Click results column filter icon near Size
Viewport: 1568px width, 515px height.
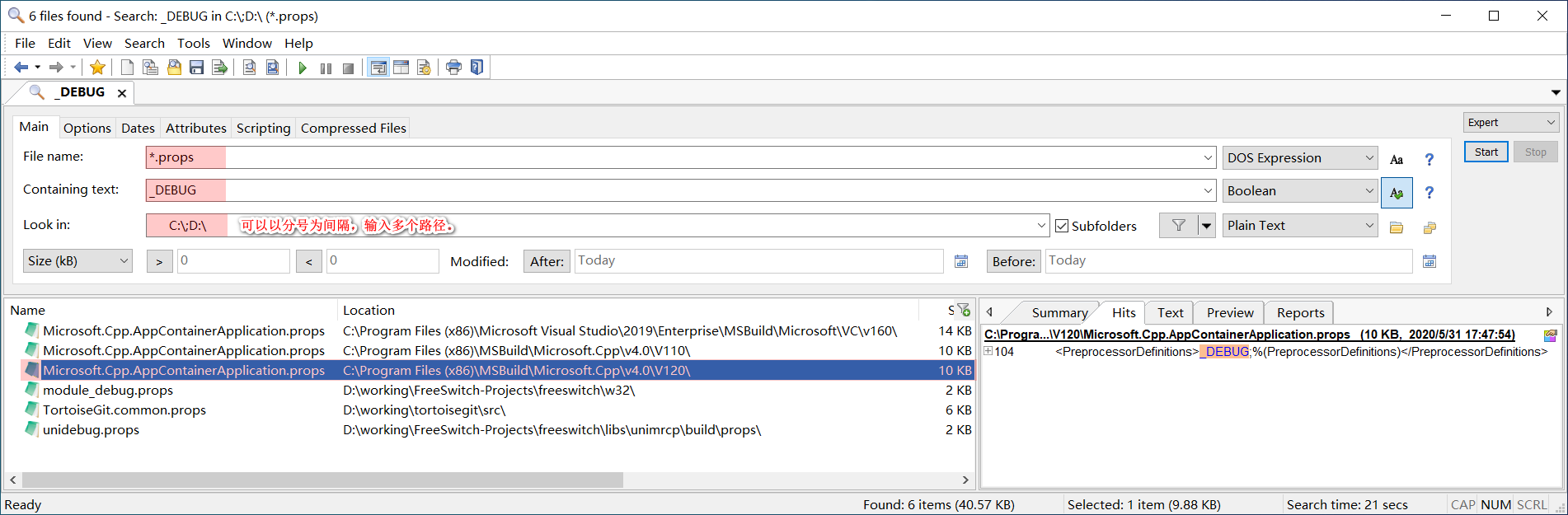pyautogui.click(x=964, y=310)
